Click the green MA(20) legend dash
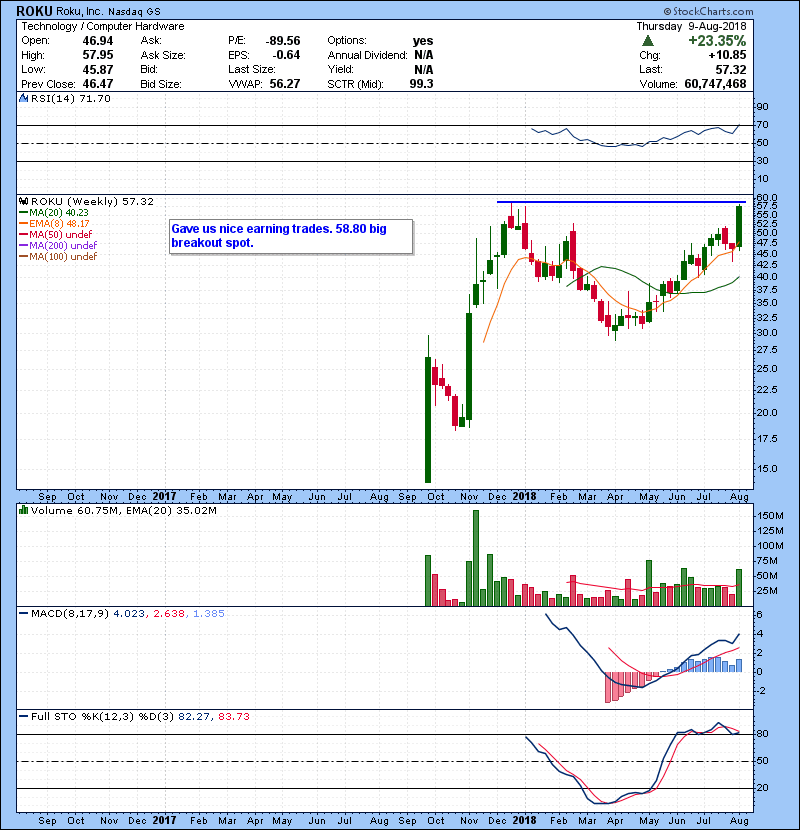The width and height of the screenshot is (800, 830). point(24,212)
